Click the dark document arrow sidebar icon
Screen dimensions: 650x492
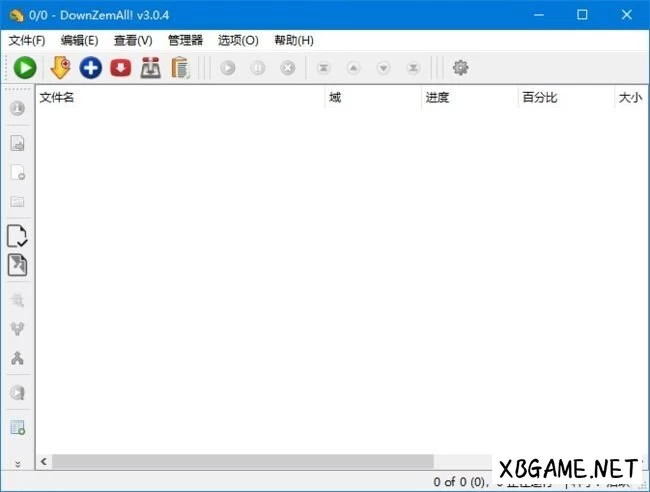(x=17, y=265)
